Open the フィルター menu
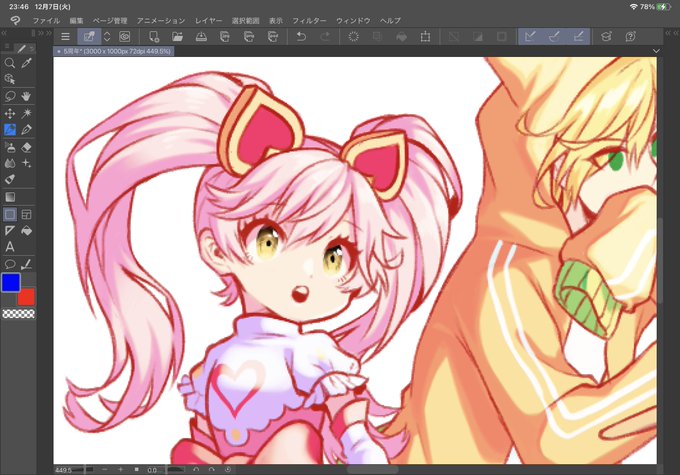The image size is (680, 475). point(309,20)
